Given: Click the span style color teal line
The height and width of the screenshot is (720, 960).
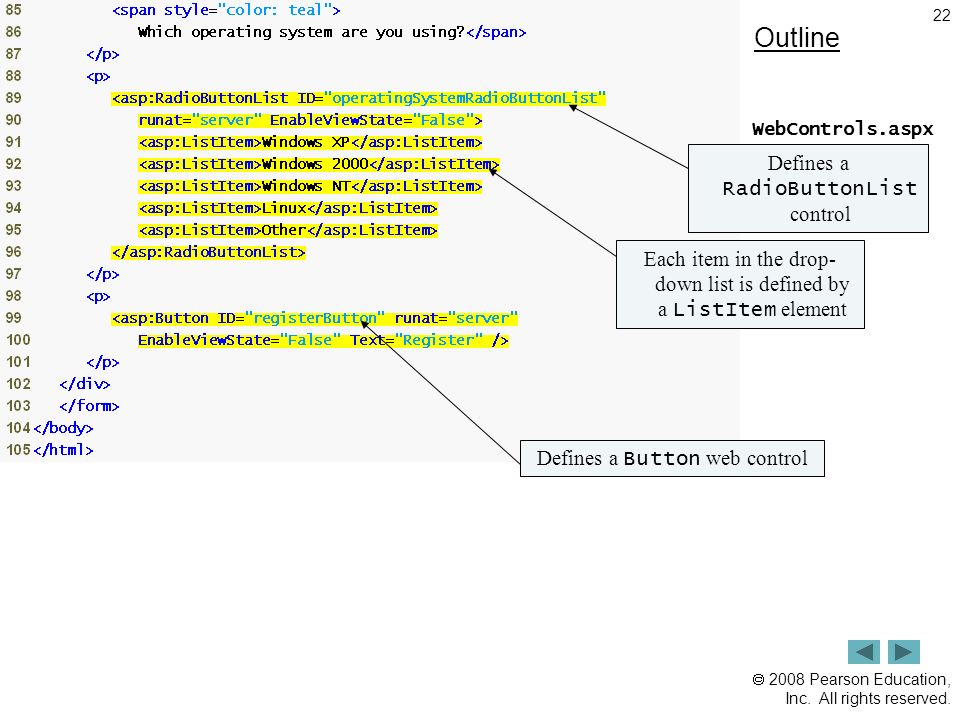Looking at the screenshot, I should [x=226, y=10].
